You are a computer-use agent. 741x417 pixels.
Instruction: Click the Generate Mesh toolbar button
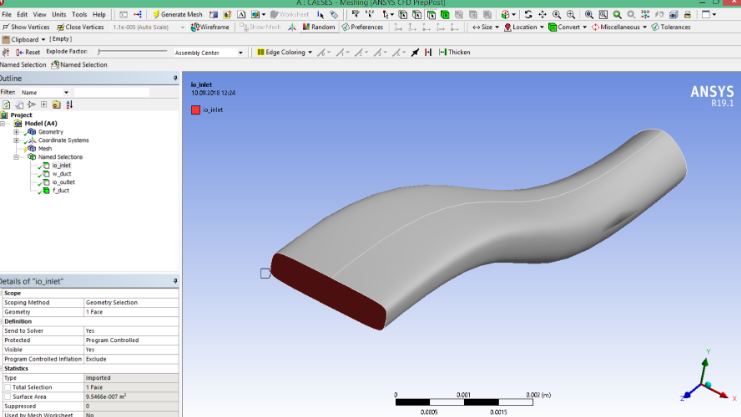point(178,15)
